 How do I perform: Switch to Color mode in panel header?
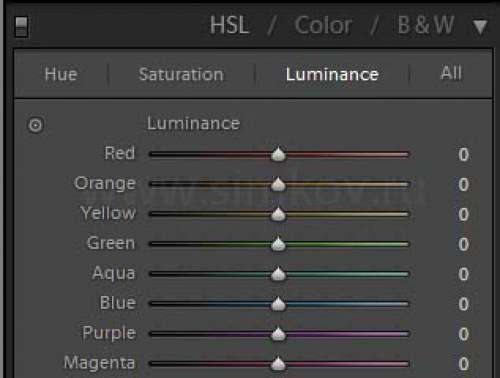click(323, 25)
